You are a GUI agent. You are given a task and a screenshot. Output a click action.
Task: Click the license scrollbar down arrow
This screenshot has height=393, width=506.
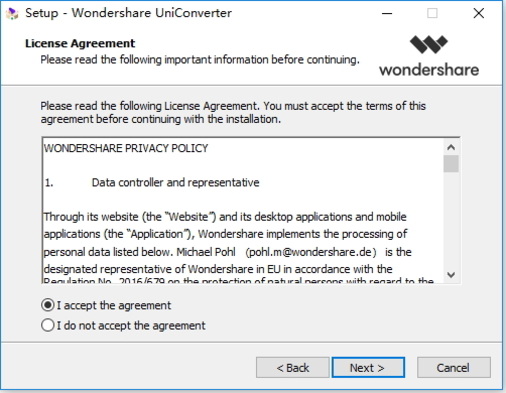click(x=451, y=275)
